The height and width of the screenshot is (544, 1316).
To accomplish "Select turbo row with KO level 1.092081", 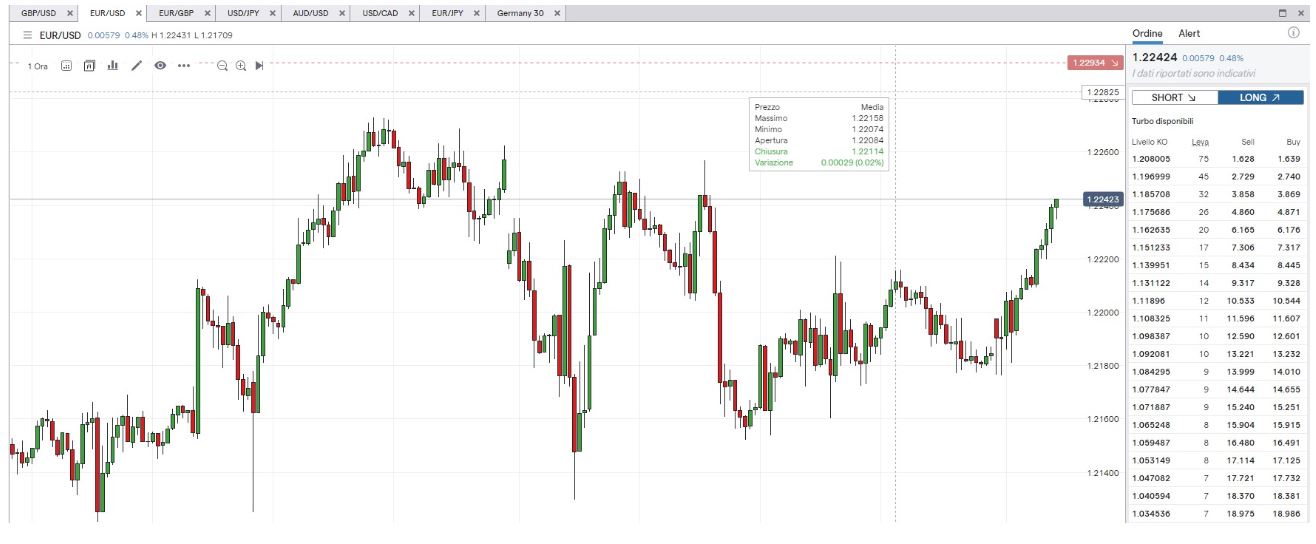I will tap(1216, 354).
